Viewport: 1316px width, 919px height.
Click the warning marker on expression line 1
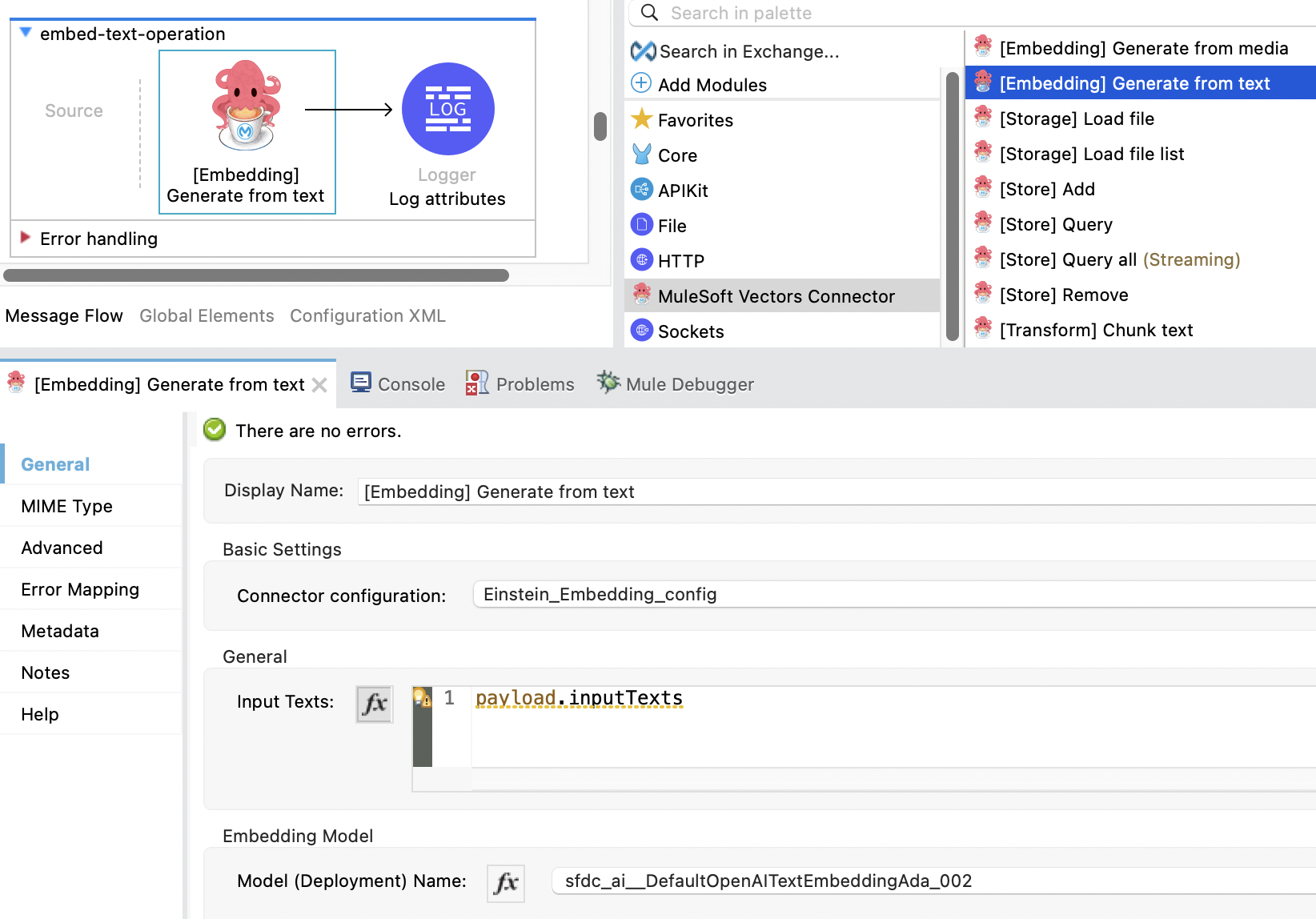click(x=422, y=698)
